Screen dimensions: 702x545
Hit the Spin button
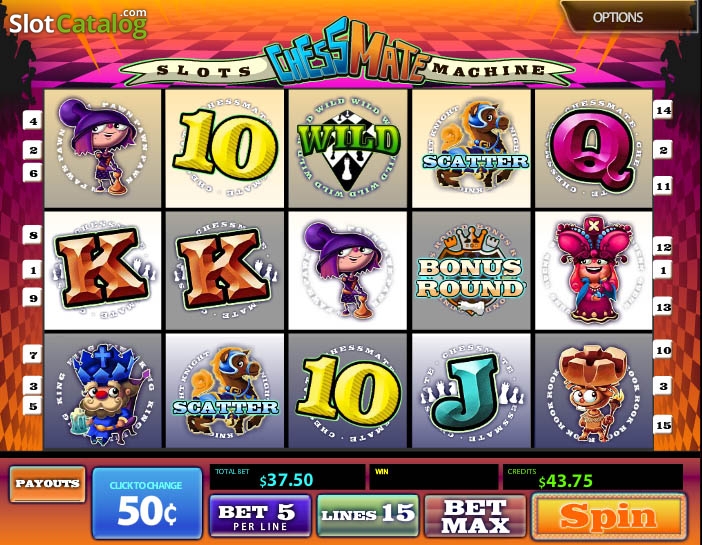pos(609,516)
